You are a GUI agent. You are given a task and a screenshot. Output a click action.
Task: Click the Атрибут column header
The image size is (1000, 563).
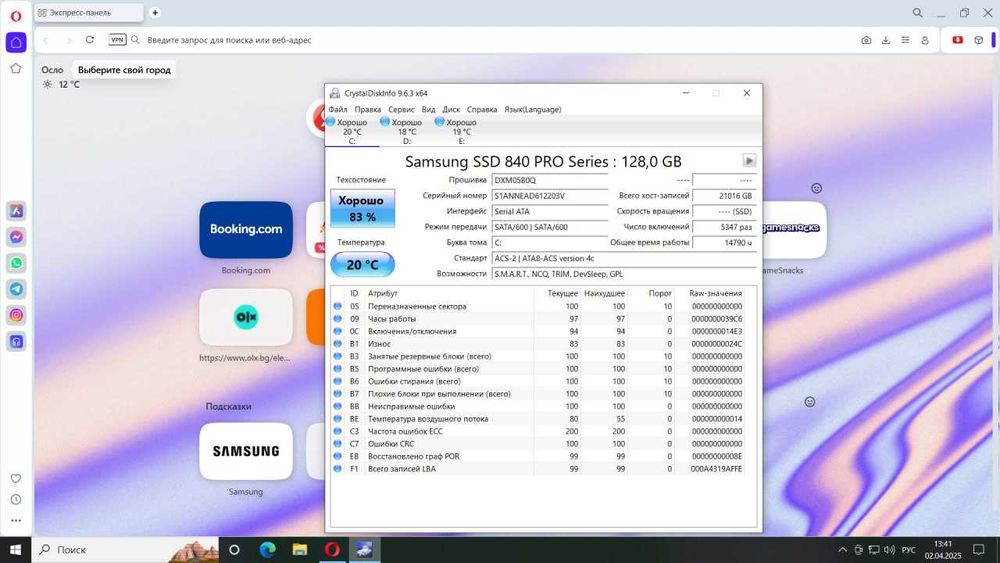tap(383, 293)
